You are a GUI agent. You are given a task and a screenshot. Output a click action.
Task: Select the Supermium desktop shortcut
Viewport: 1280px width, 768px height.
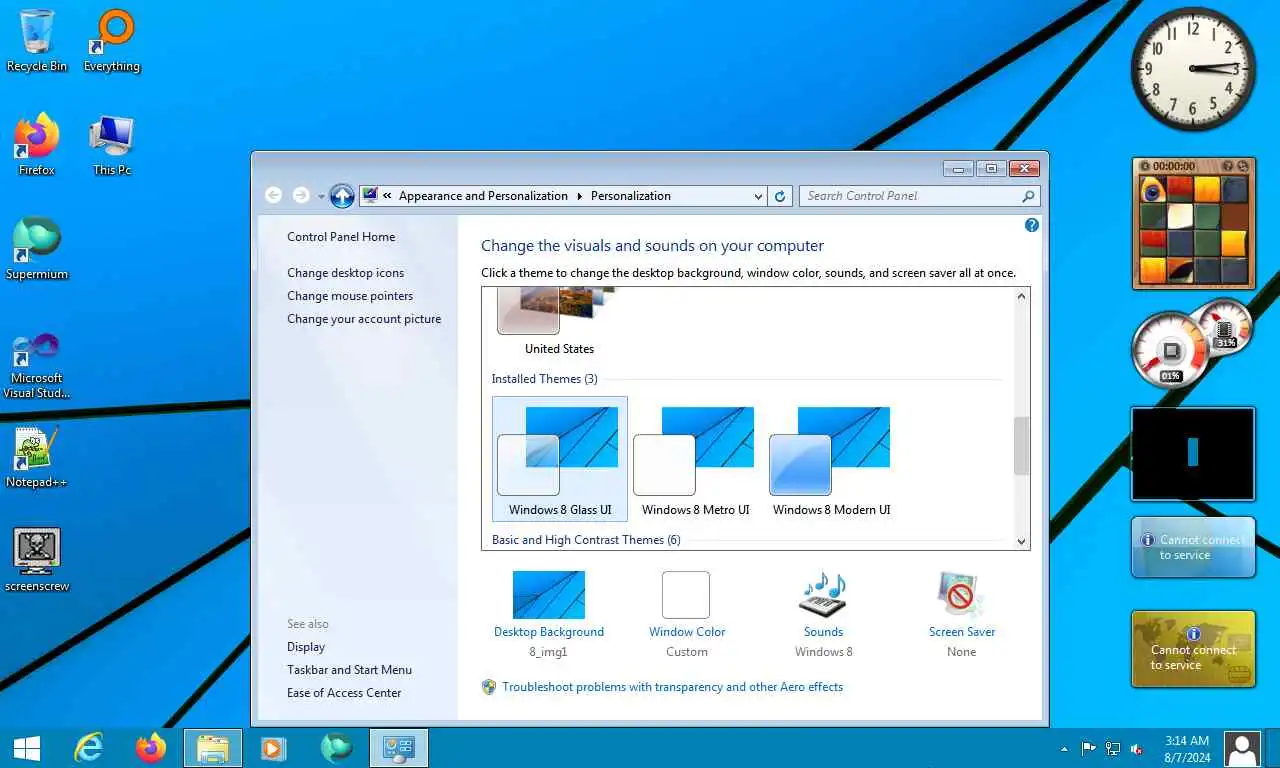[37, 249]
